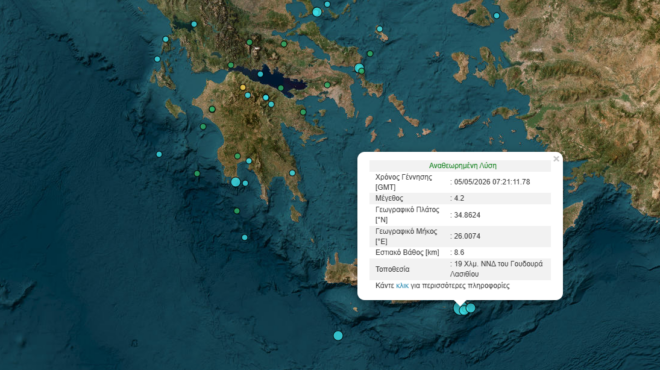Viewport: 660px width, 370px height.
Task: Follow the 'κλικ' link for more information
Action: (402, 286)
